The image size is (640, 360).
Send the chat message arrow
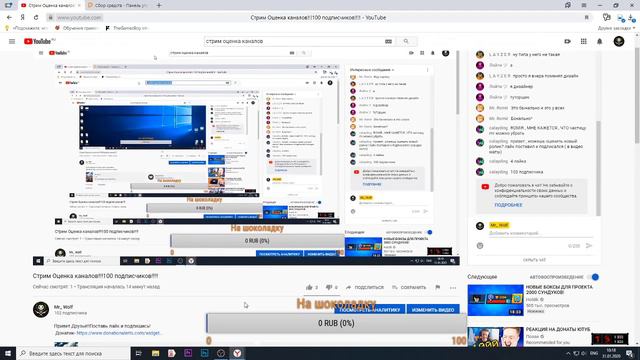click(x=589, y=246)
